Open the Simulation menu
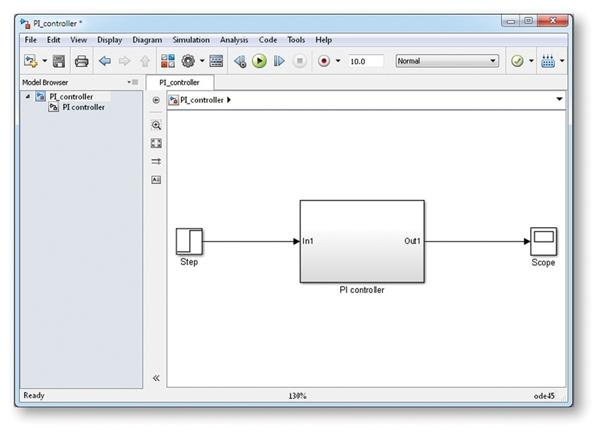This screenshot has height=433, width=600. coord(191,40)
